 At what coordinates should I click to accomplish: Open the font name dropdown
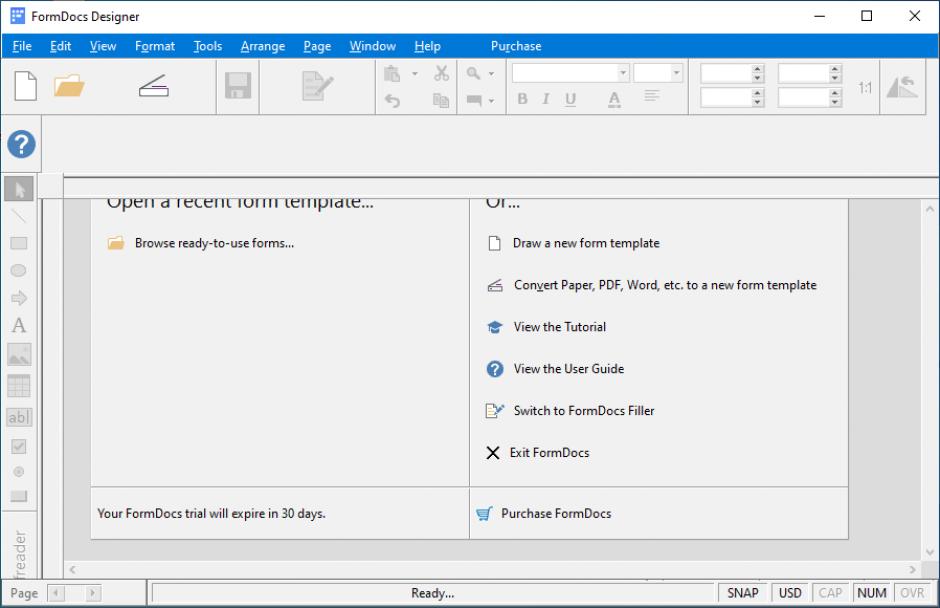click(623, 73)
